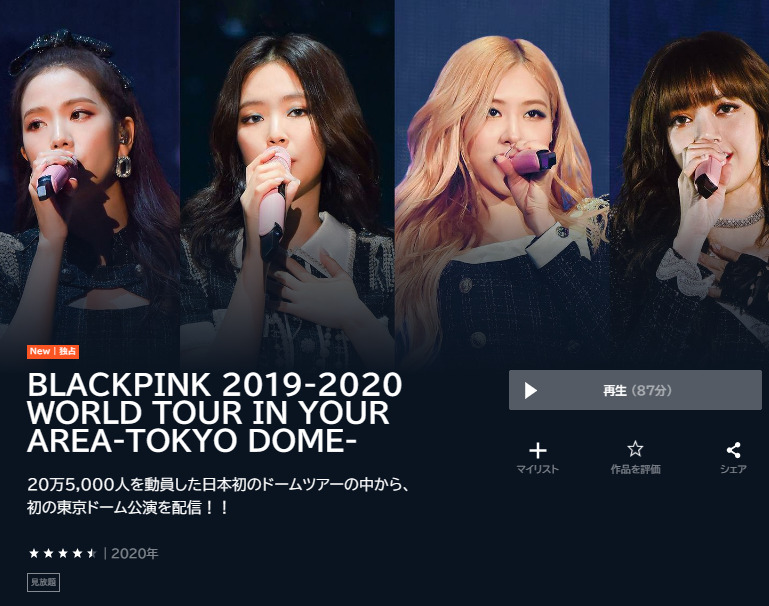
Task: Select the 見放題 tag
Action: tap(43, 582)
